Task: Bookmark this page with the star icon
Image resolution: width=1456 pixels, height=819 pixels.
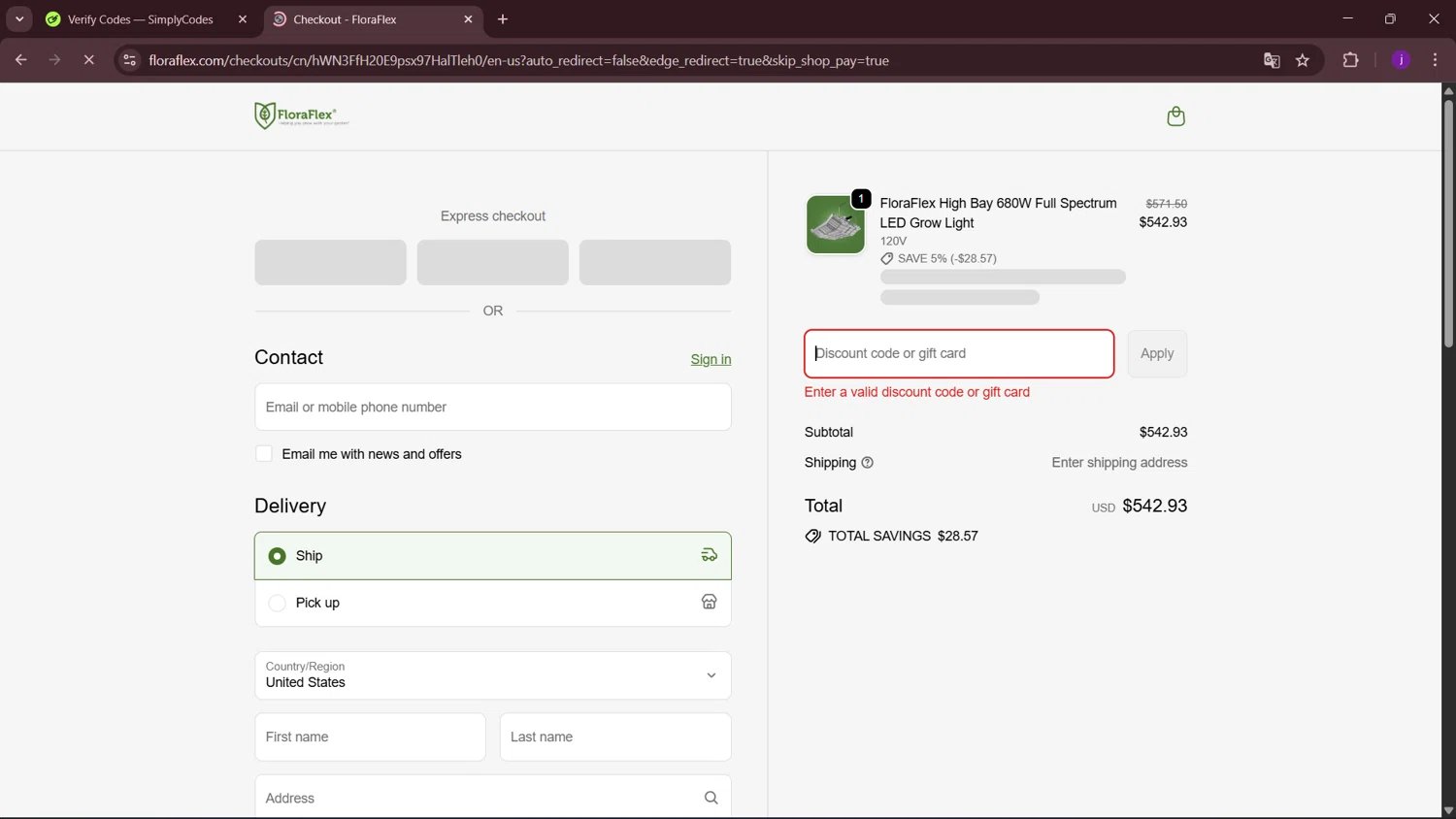Action: [x=1303, y=60]
